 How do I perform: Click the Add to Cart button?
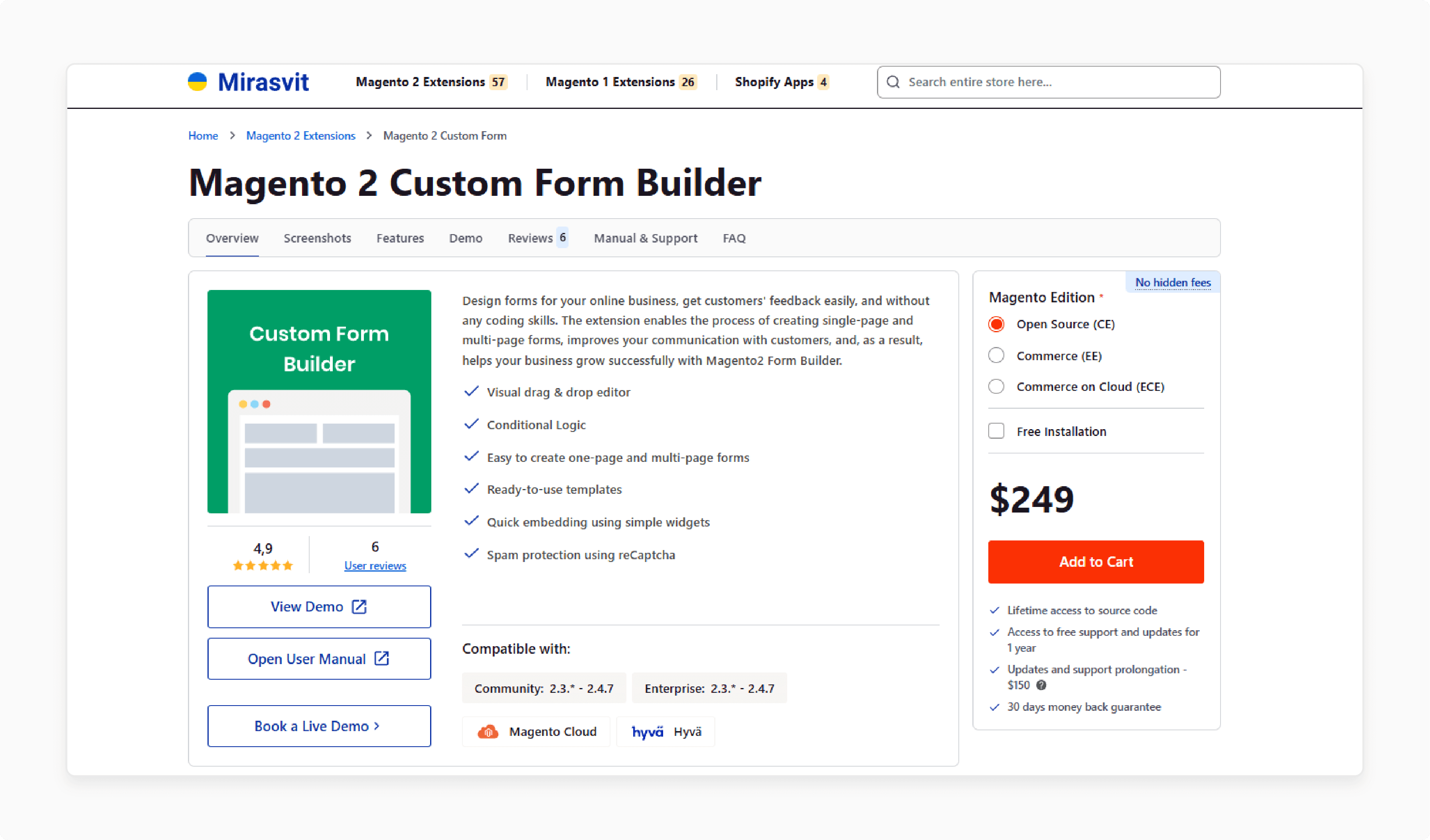point(1096,562)
